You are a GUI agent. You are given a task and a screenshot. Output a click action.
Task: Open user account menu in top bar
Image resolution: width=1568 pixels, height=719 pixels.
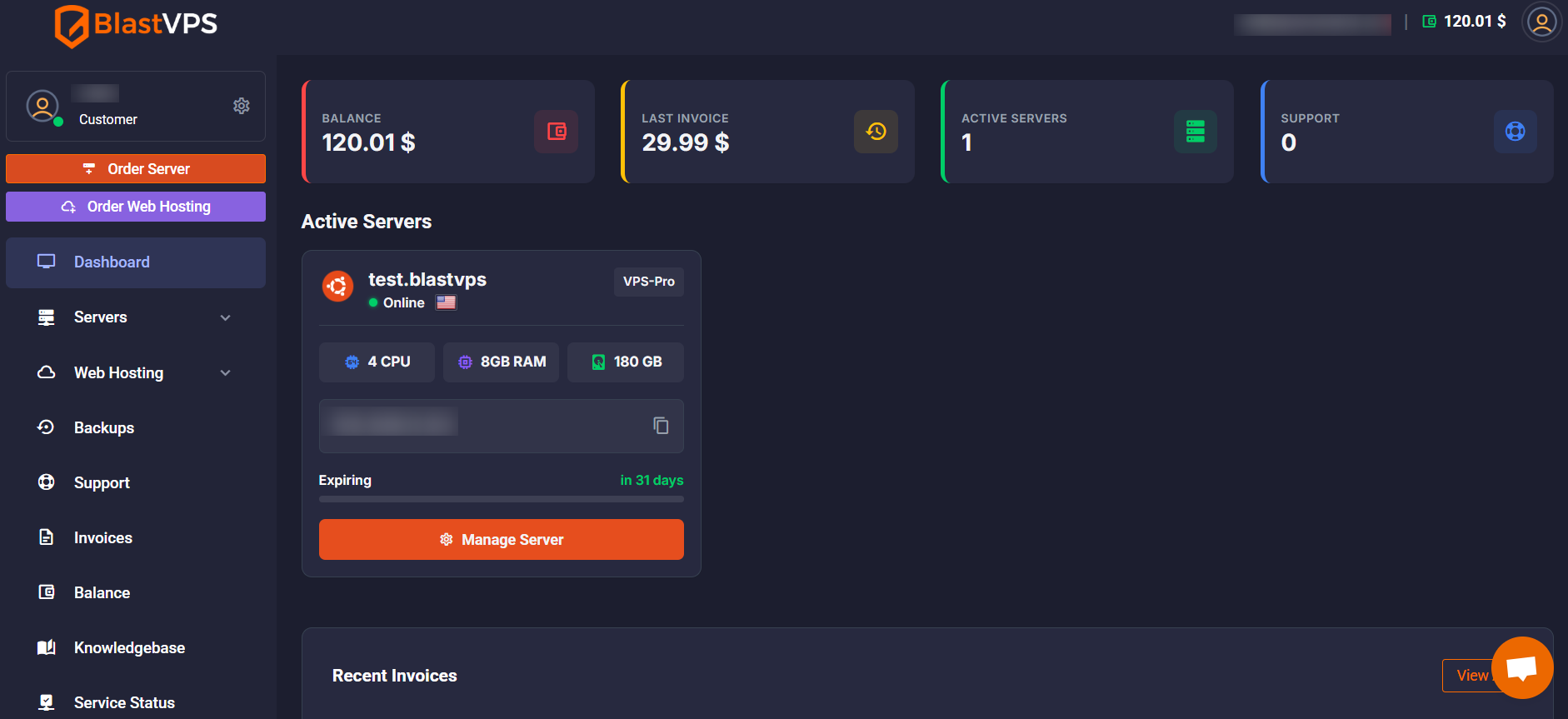coord(1541,22)
